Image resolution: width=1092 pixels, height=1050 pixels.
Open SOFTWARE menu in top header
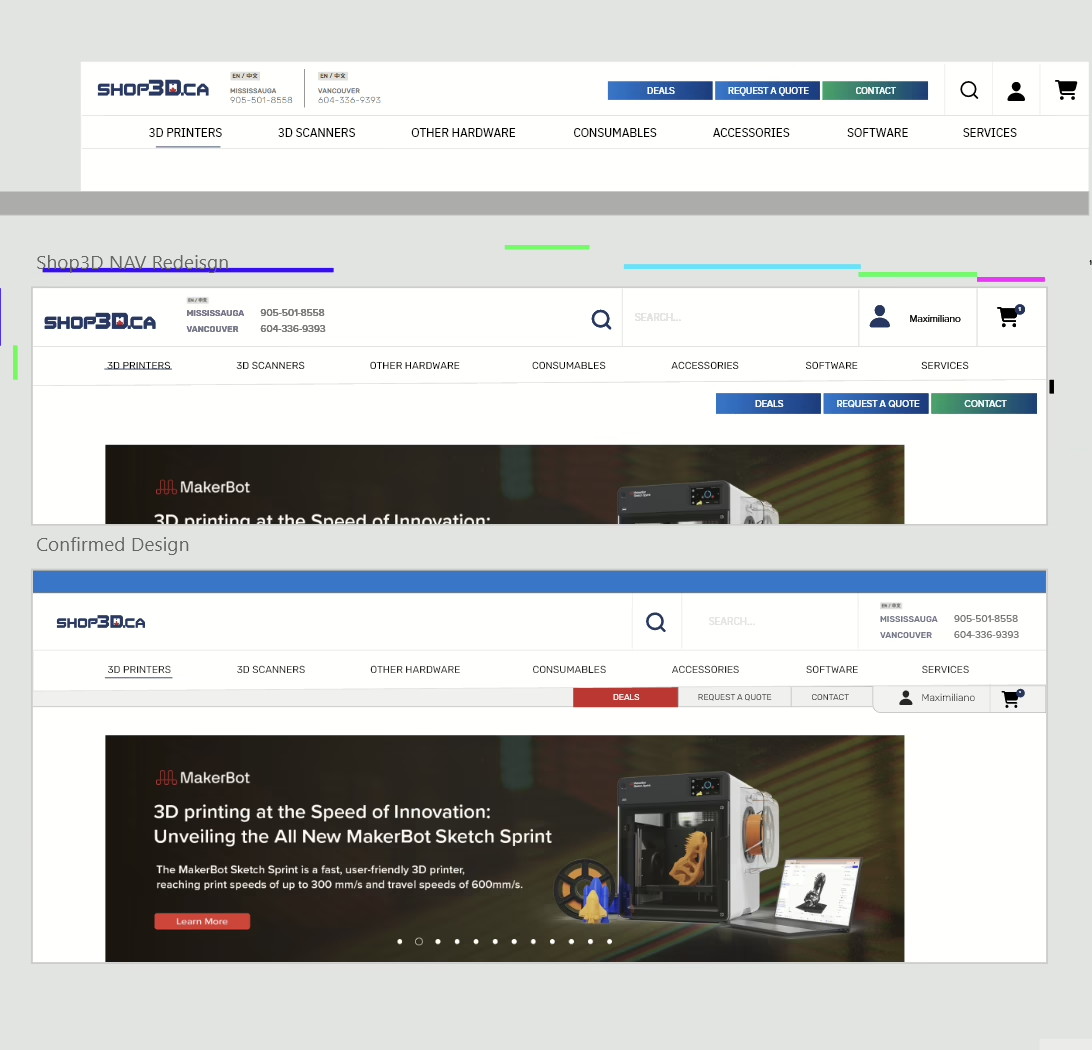click(877, 132)
